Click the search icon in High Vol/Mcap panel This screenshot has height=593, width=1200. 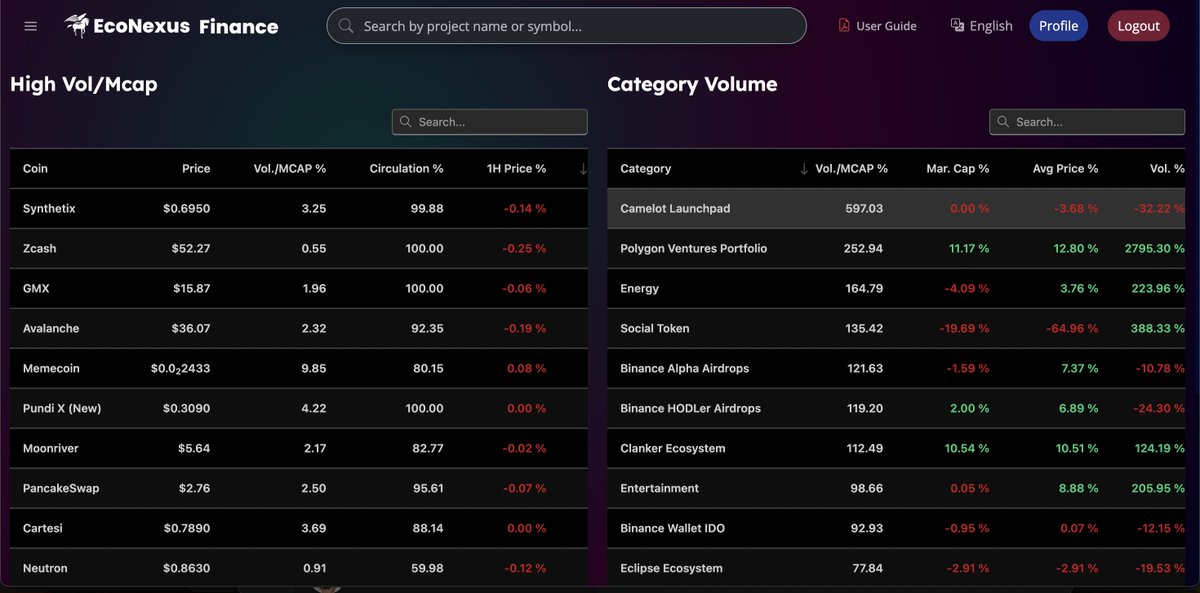tap(405, 121)
